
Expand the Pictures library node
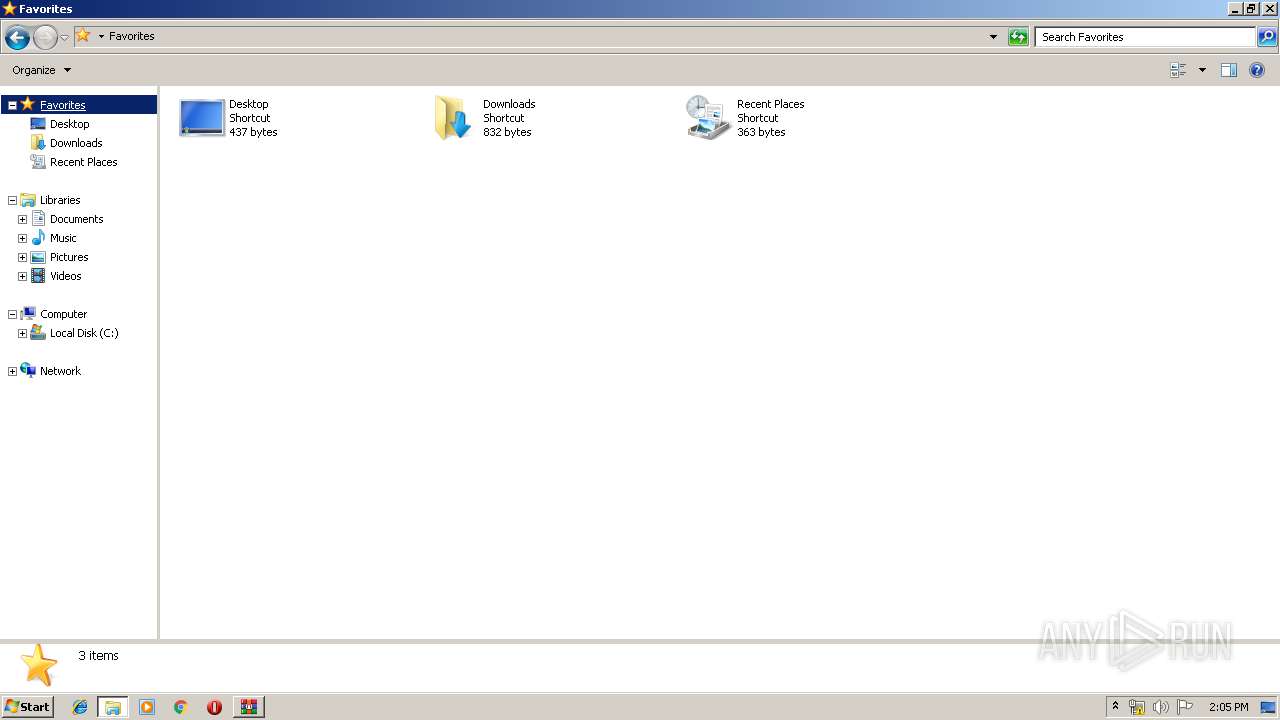pos(22,257)
